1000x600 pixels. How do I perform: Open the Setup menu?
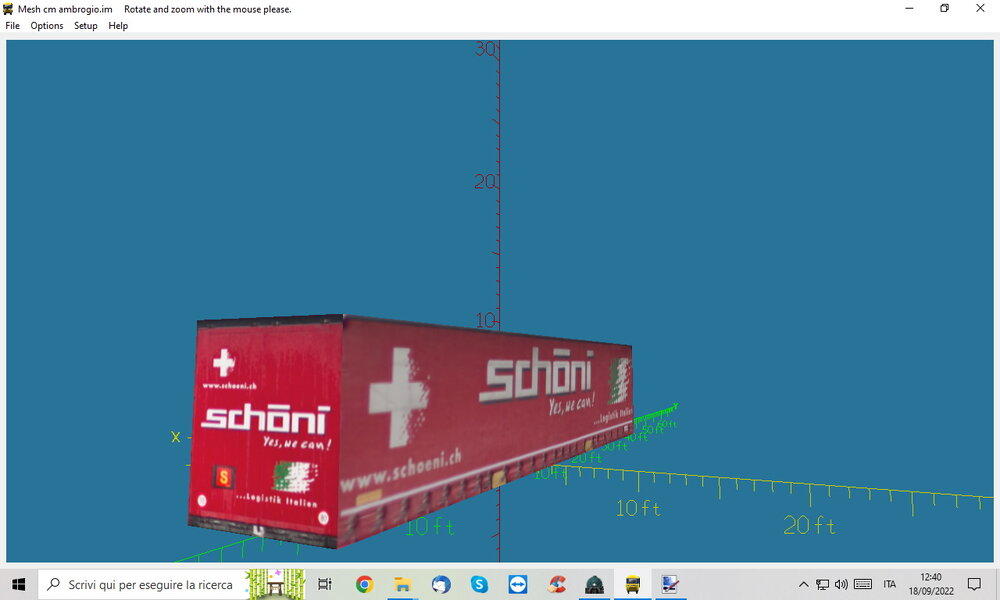point(85,26)
